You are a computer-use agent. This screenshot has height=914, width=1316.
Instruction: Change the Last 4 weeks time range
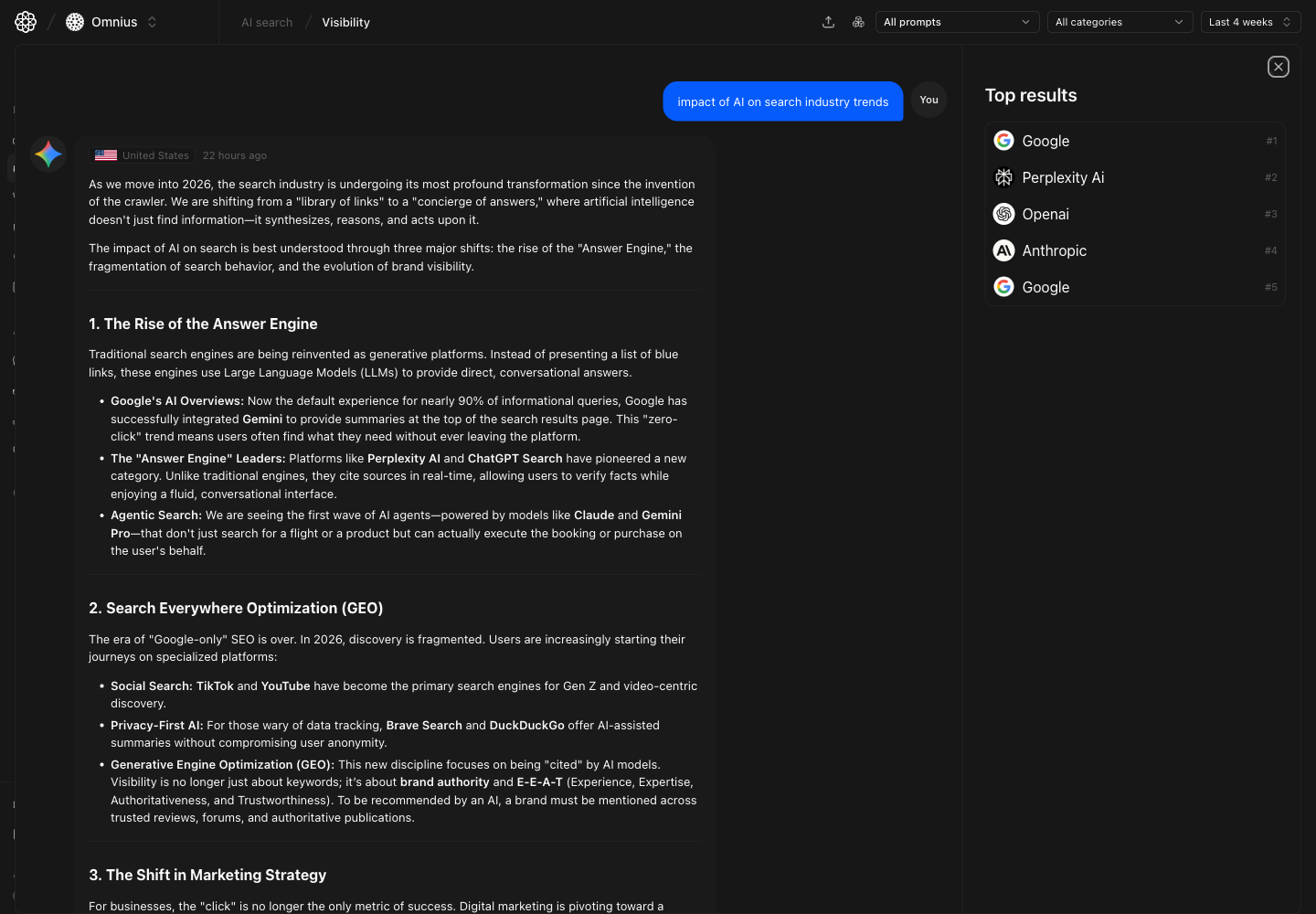[x=1250, y=21]
